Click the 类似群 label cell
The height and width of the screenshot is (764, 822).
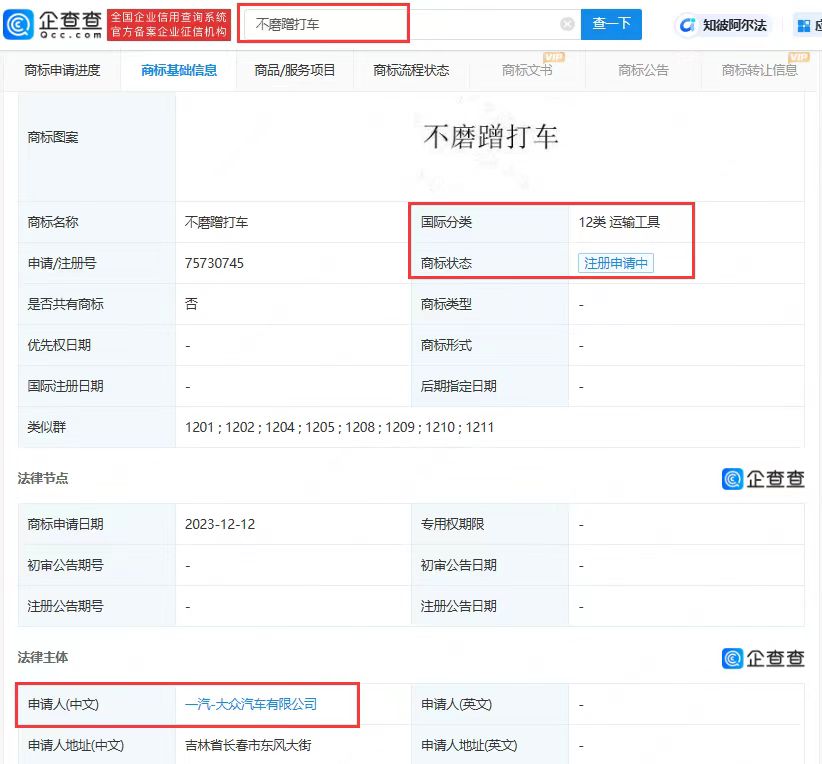coord(96,427)
